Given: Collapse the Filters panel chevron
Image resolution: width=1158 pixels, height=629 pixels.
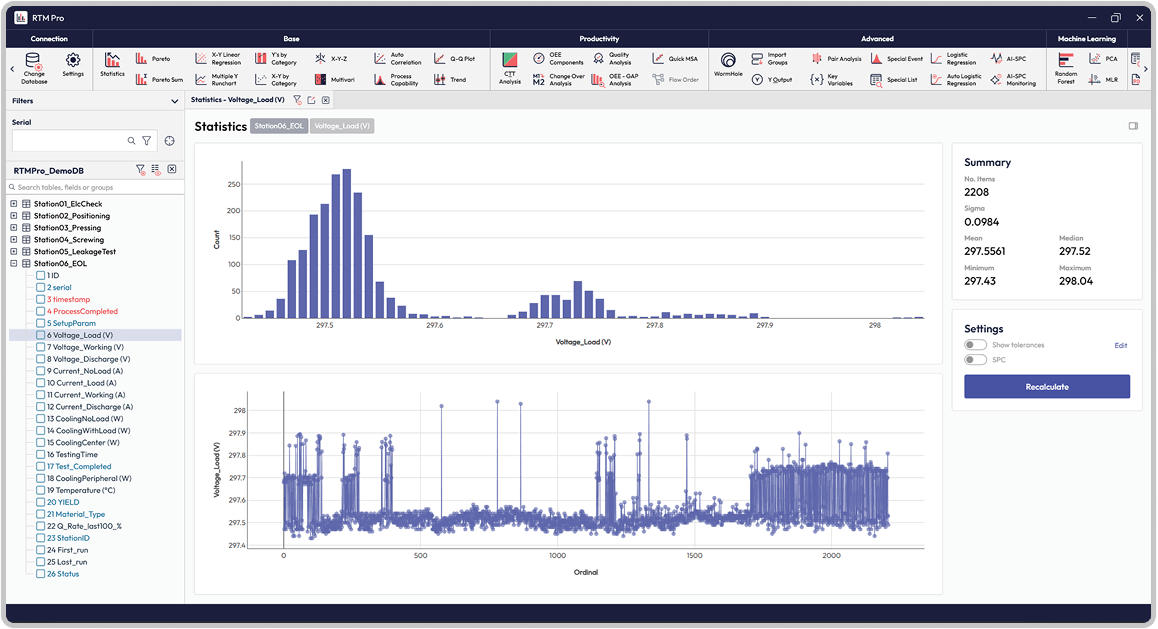Looking at the screenshot, I should [x=175, y=101].
